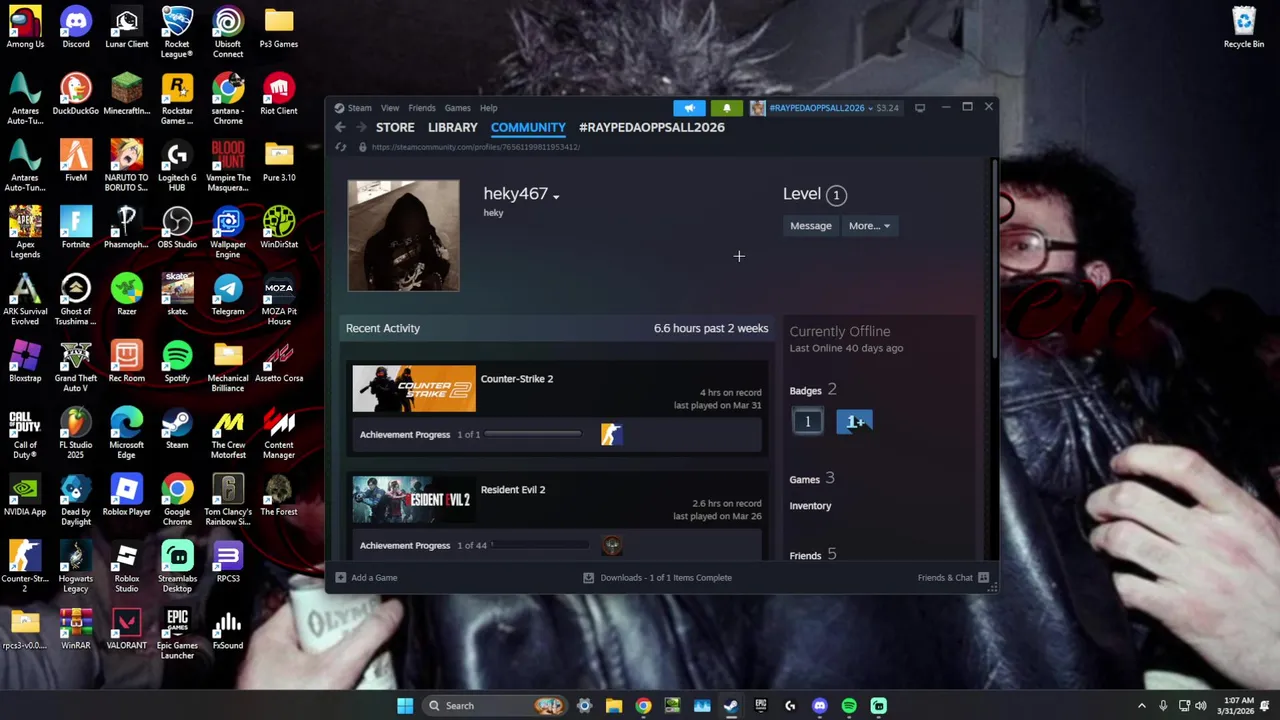Click Add a Game label
The image size is (1280, 720).
coord(374,577)
